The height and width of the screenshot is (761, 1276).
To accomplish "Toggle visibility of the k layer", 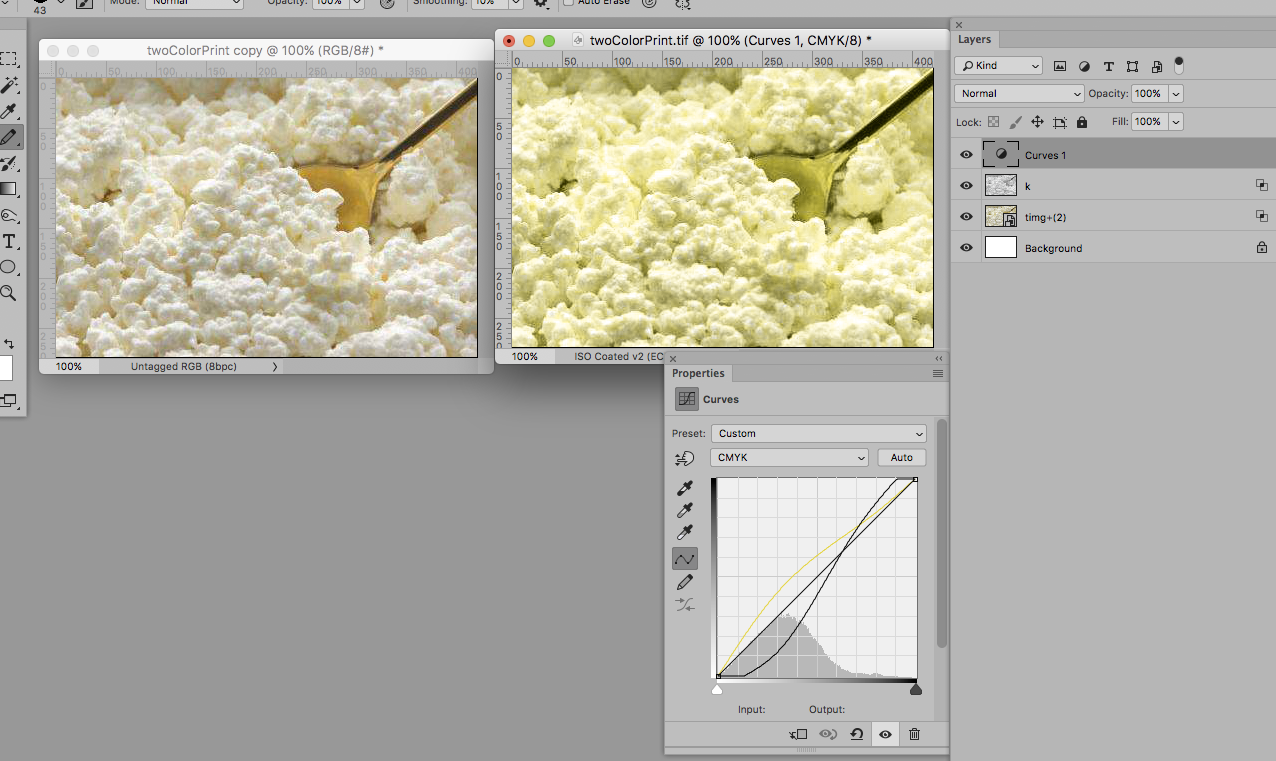I will click(x=965, y=185).
